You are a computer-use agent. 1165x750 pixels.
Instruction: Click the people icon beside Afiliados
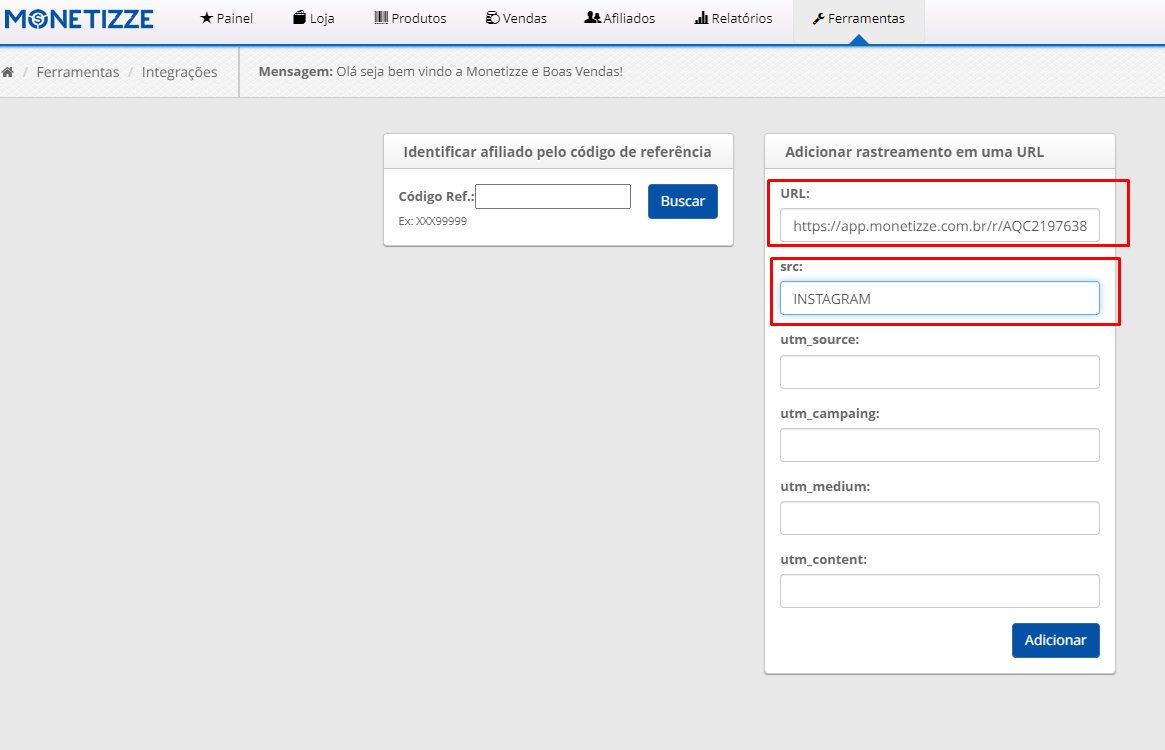tap(592, 18)
